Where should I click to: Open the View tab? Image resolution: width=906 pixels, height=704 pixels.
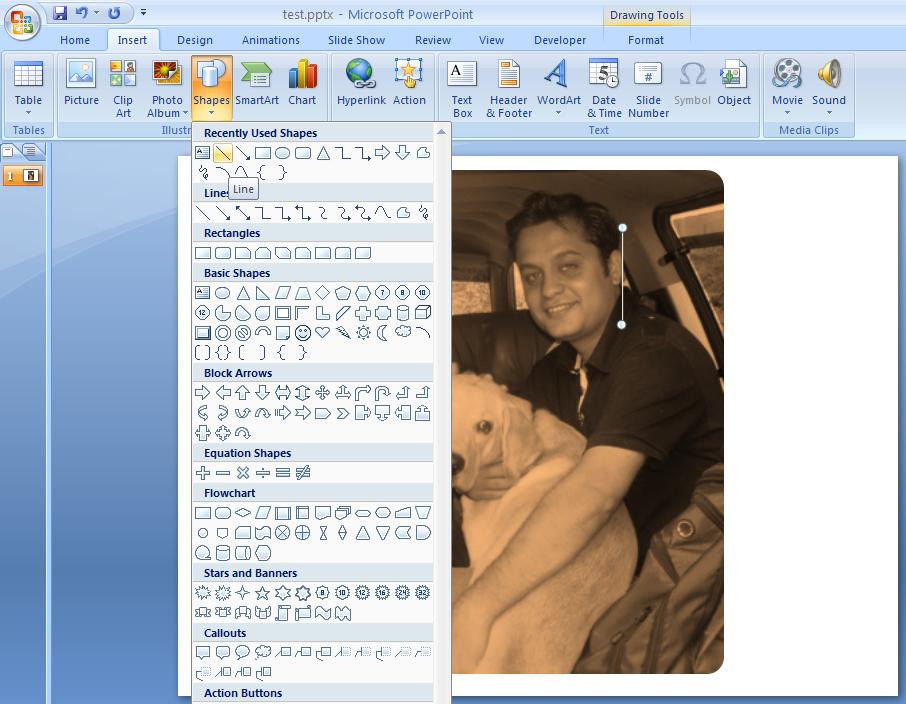point(491,40)
